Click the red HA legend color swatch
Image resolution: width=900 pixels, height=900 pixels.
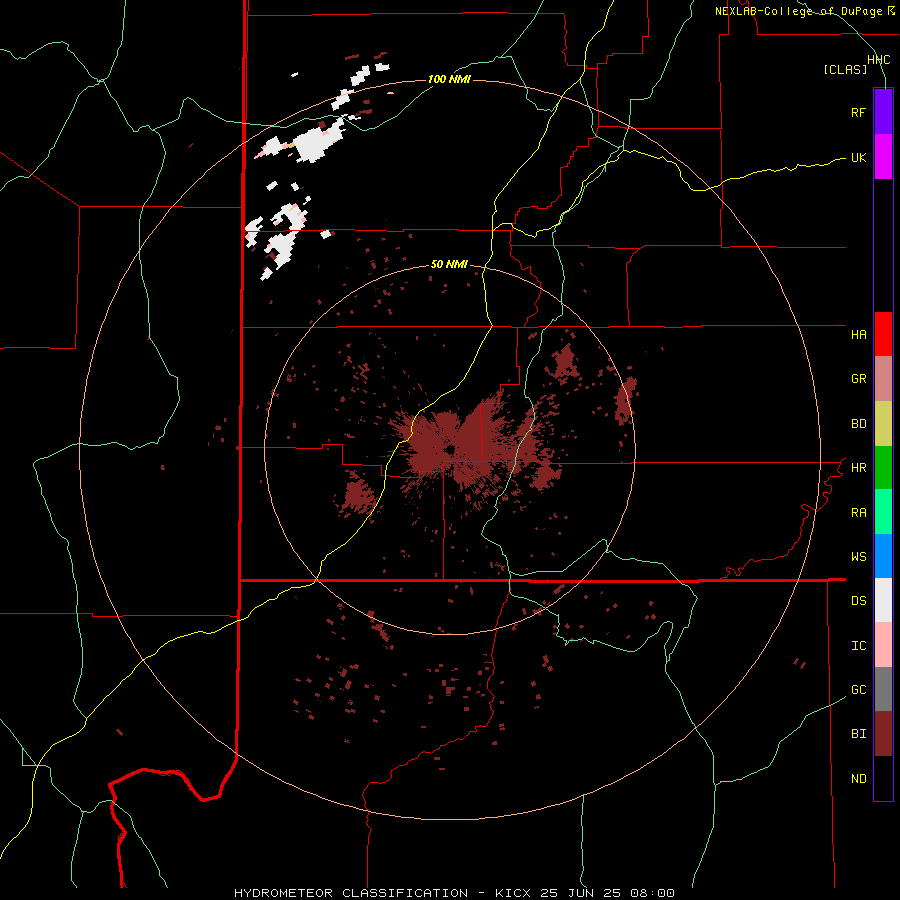[883, 334]
